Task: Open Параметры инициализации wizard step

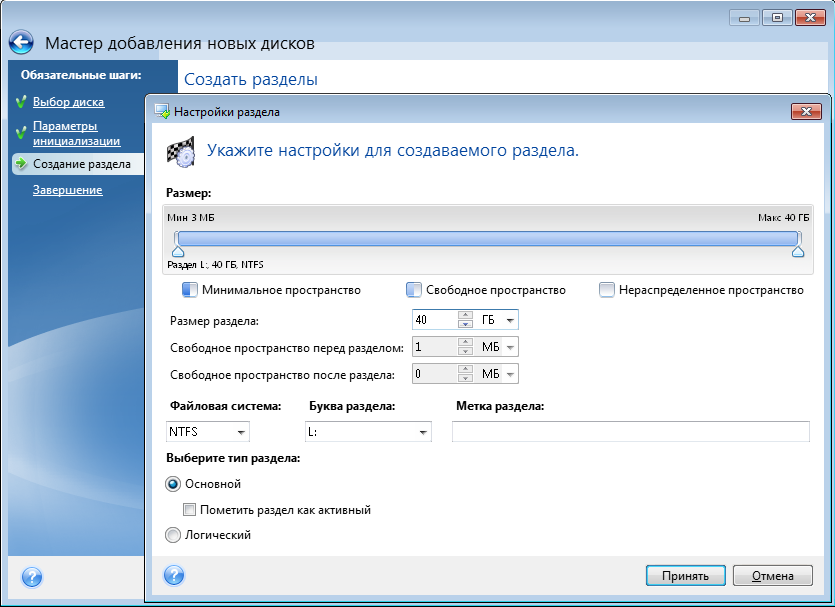Action: pos(76,133)
